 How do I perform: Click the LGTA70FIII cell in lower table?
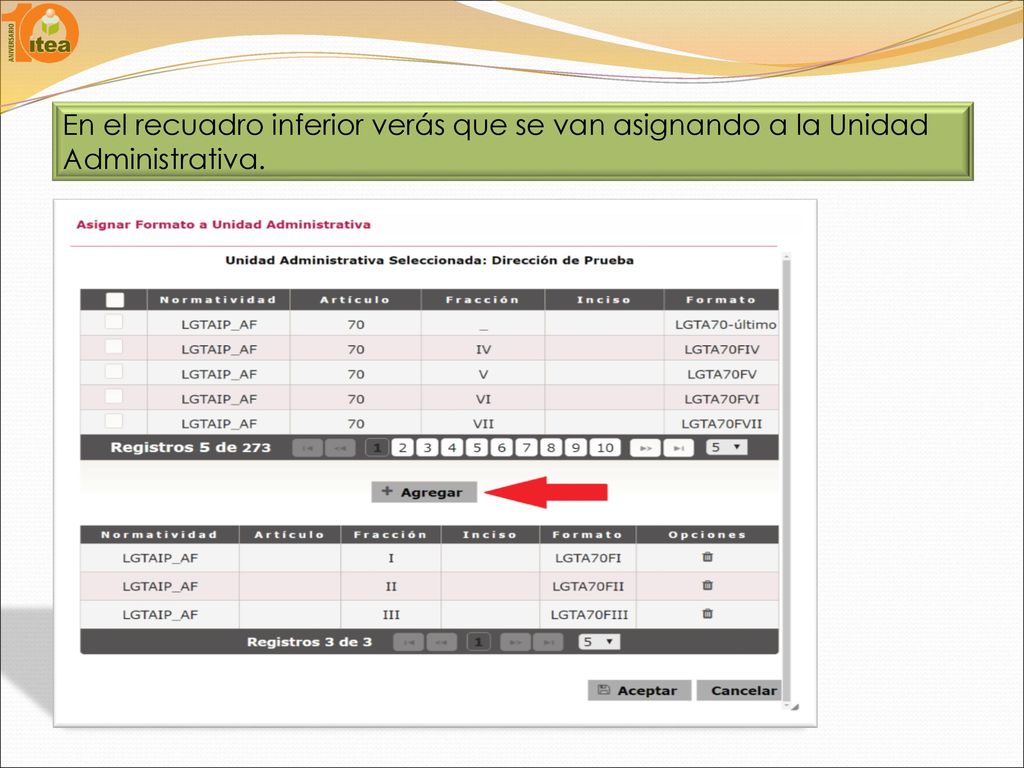coord(589,615)
